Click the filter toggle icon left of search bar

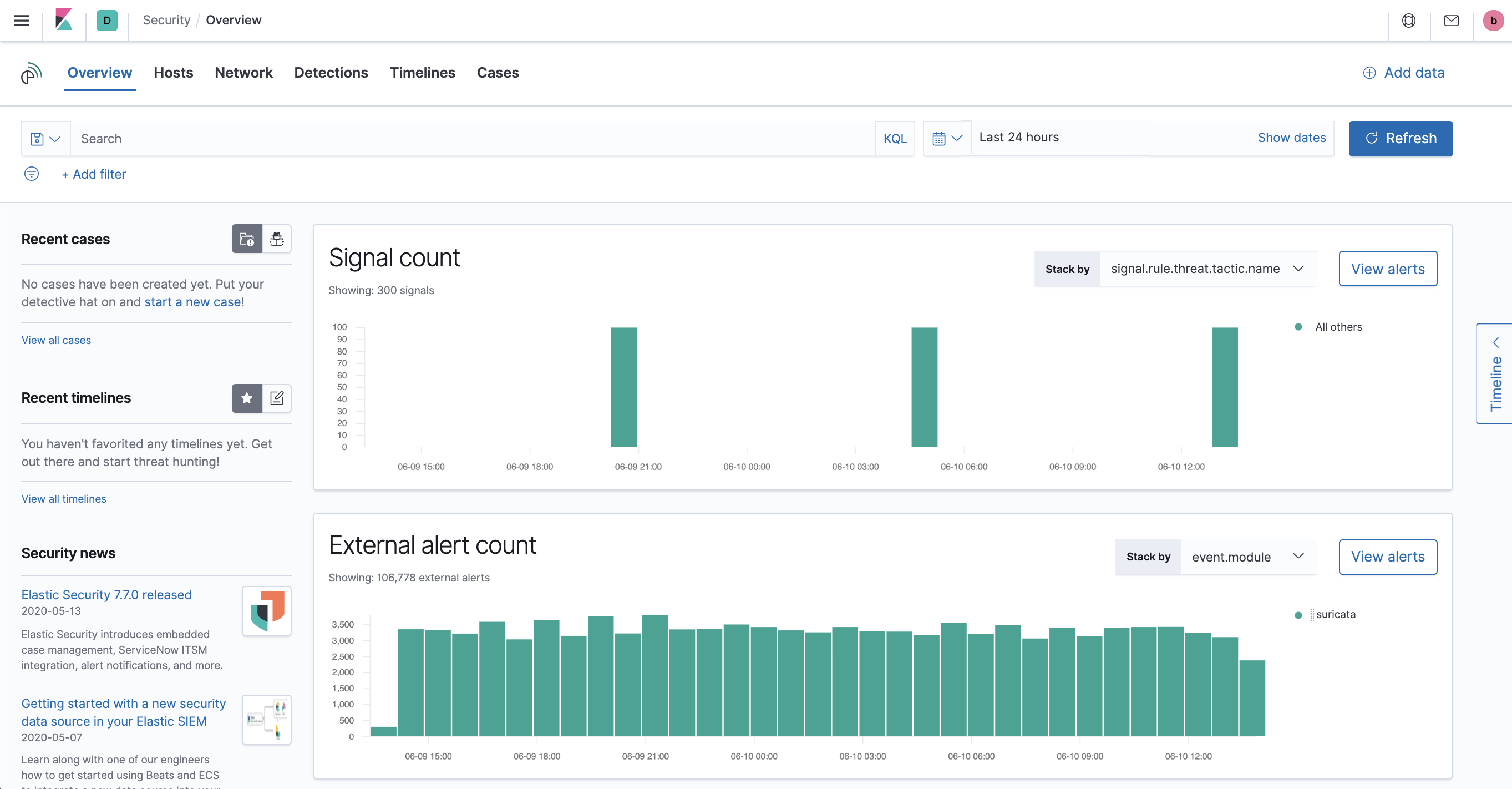tap(31, 174)
